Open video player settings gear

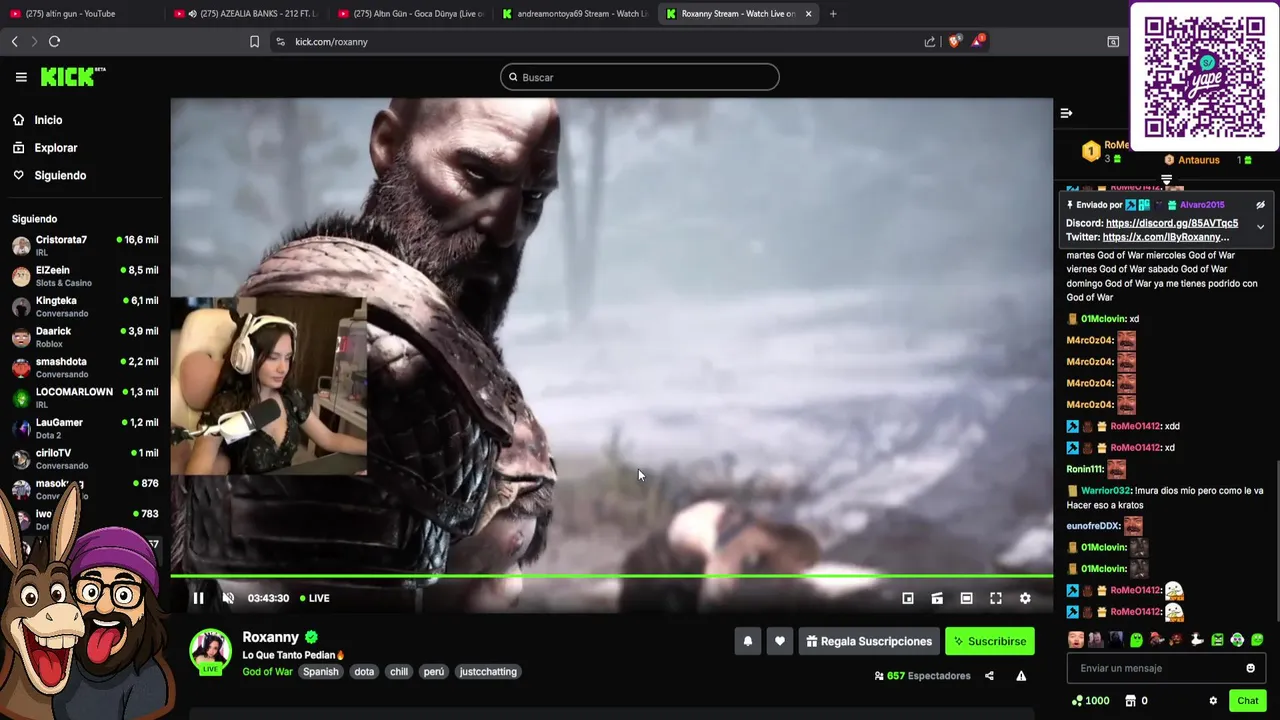tap(1025, 598)
